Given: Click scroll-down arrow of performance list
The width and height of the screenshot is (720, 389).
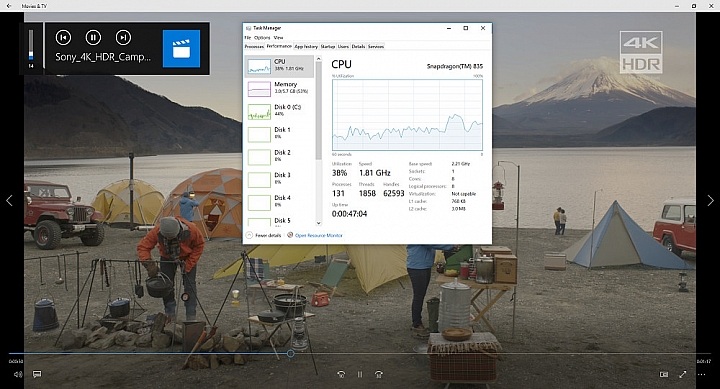Looking at the screenshot, I should 319,223.
